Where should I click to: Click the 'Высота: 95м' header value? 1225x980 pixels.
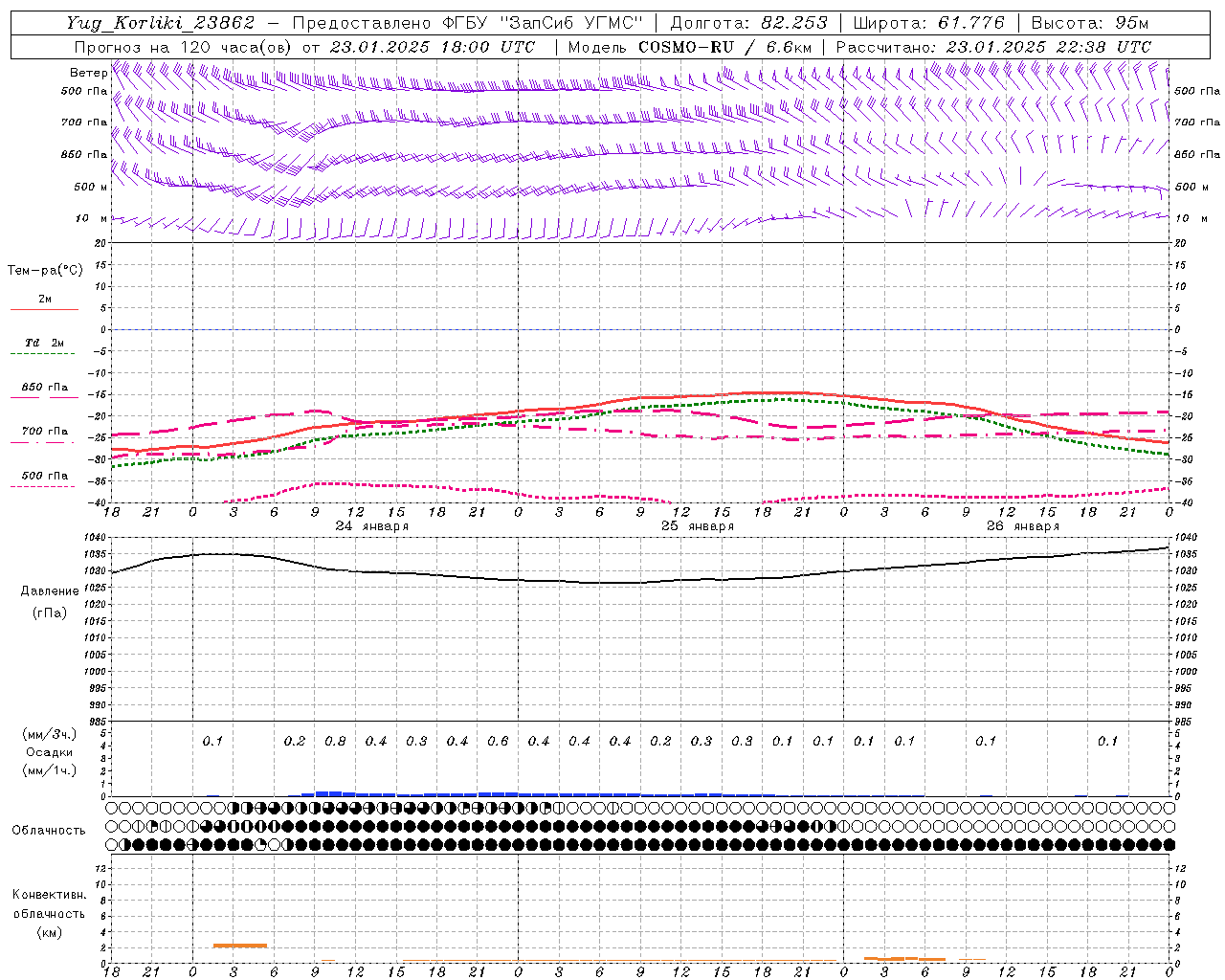(x=1090, y=23)
